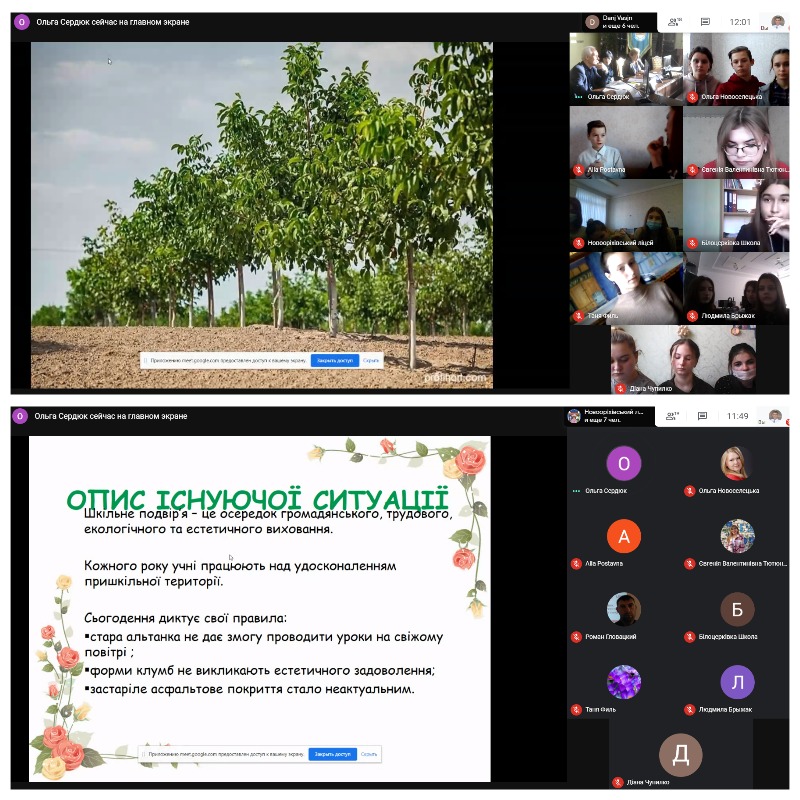Screen dimensions: 800x800
Task: Click the slide bullet about застаріле асфальтове покриття
Action: tap(249, 689)
